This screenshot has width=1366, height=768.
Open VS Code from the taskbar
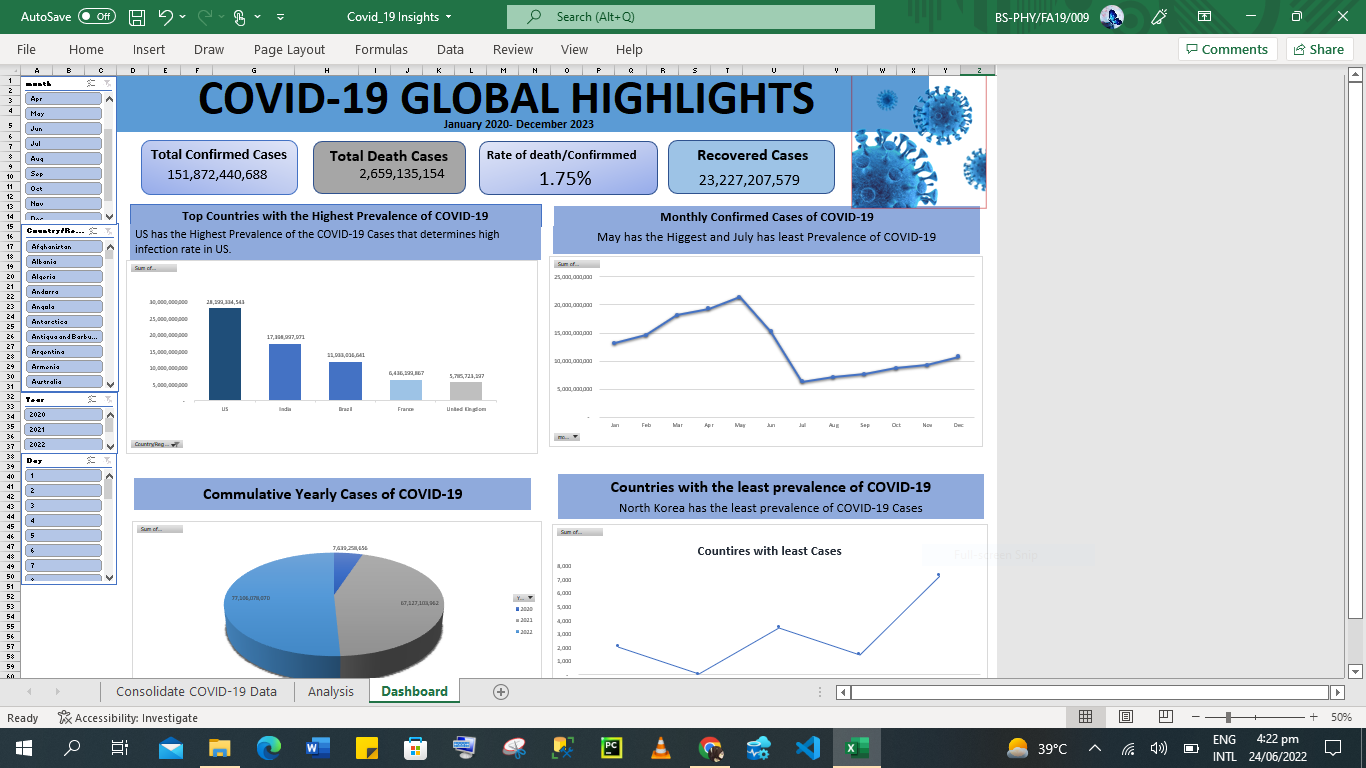pos(807,747)
